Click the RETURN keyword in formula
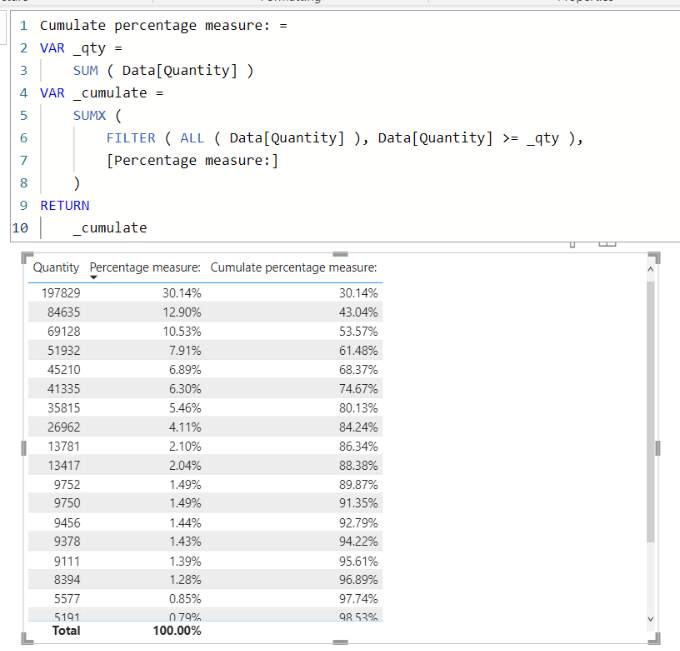The image size is (680, 651). tap(65, 205)
